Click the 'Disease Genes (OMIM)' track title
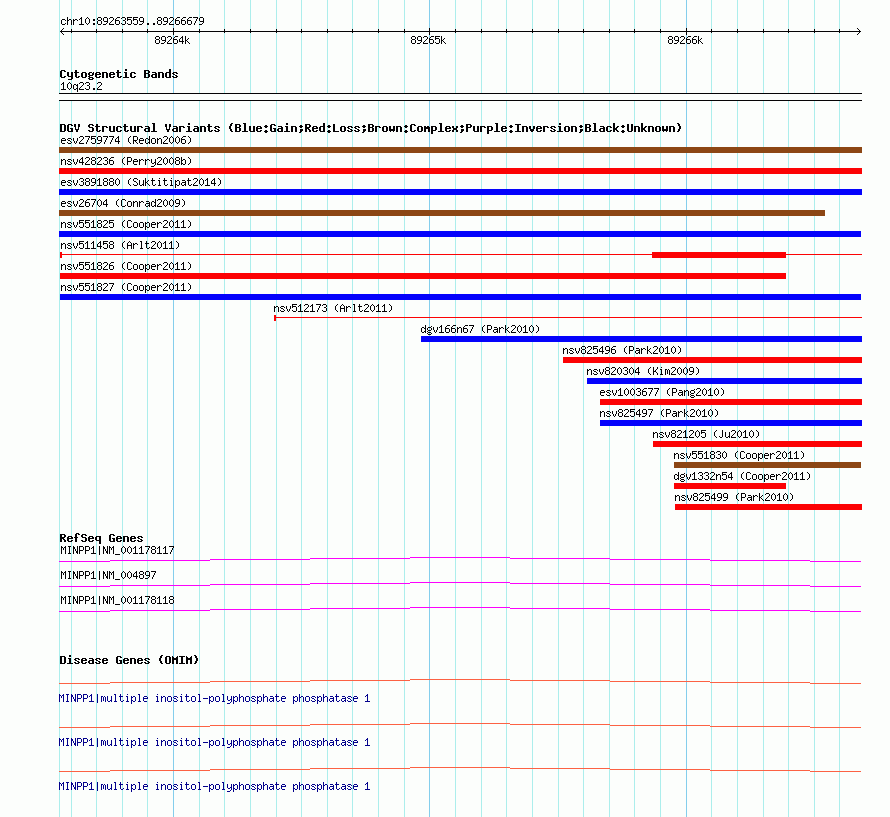Viewport: 890px width, 817px height. [129, 660]
